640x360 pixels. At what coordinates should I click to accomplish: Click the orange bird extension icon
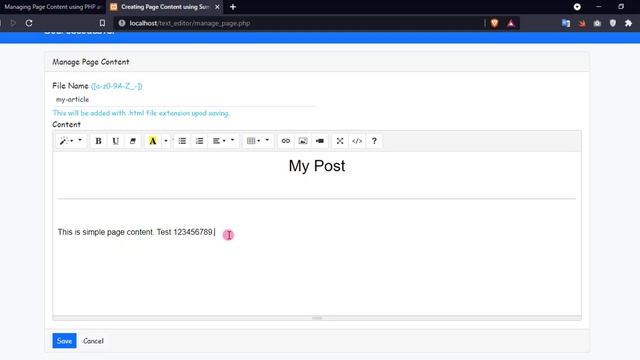[582, 23]
